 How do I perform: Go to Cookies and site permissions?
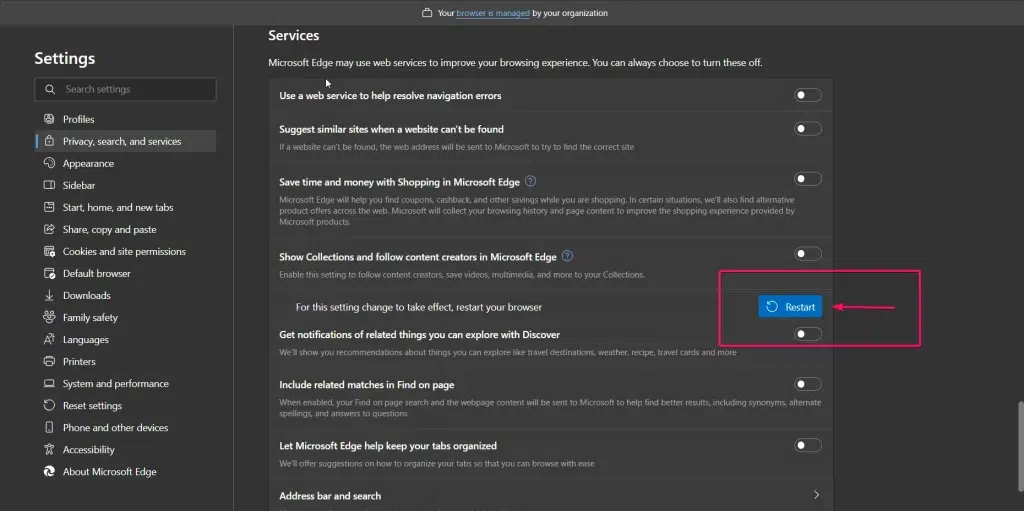point(125,251)
